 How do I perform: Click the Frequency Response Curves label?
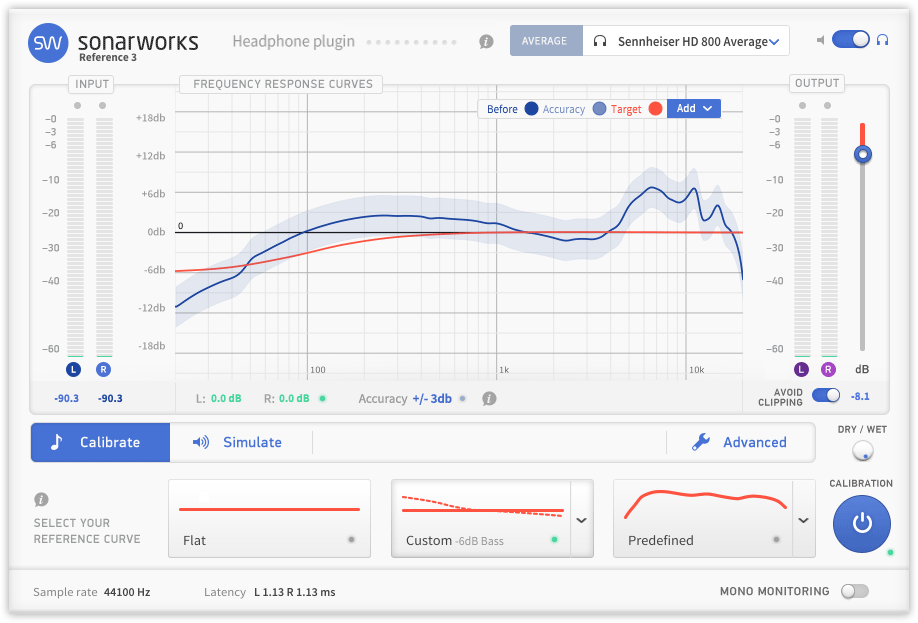pyautogui.click(x=283, y=84)
